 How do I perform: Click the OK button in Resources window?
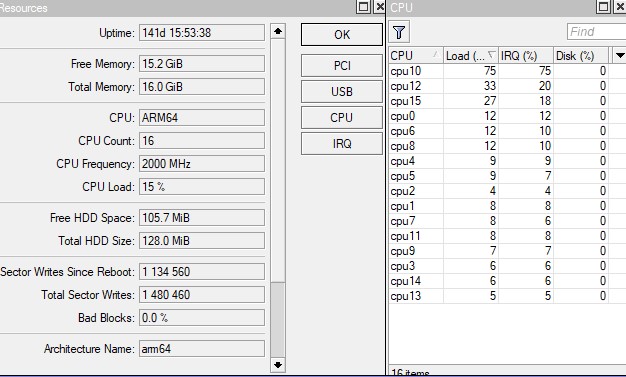[x=342, y=34]
